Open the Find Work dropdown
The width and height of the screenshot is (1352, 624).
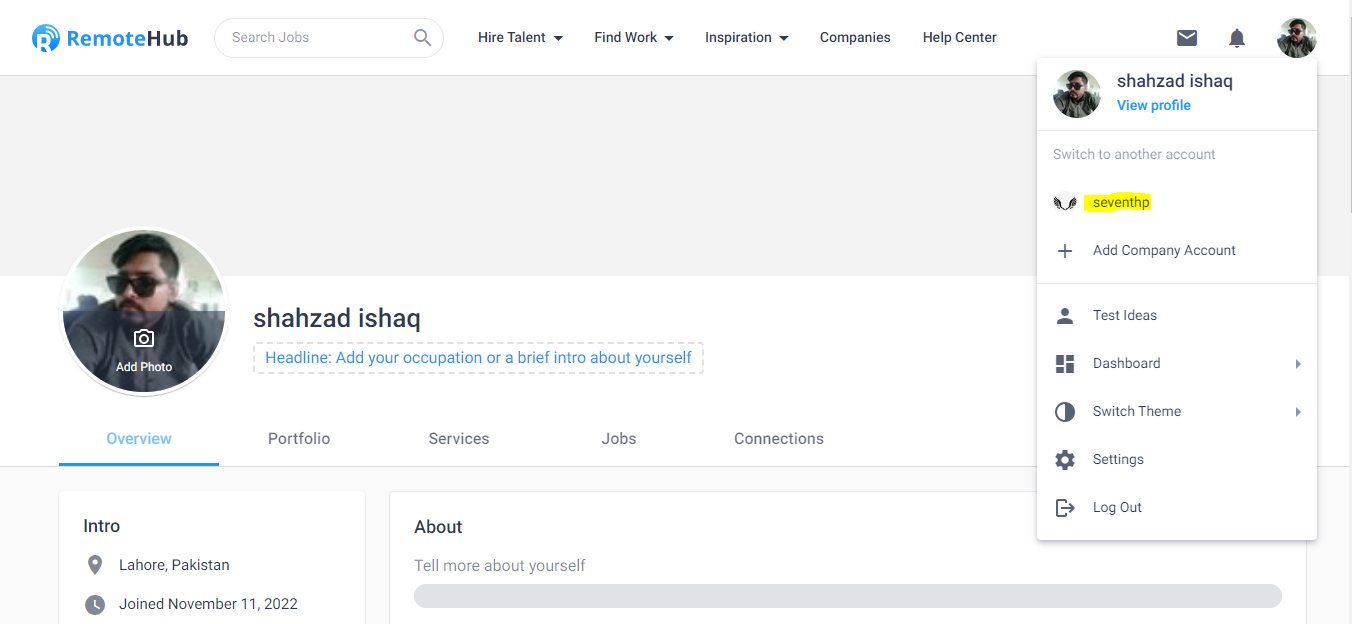[x=634, y=38]
